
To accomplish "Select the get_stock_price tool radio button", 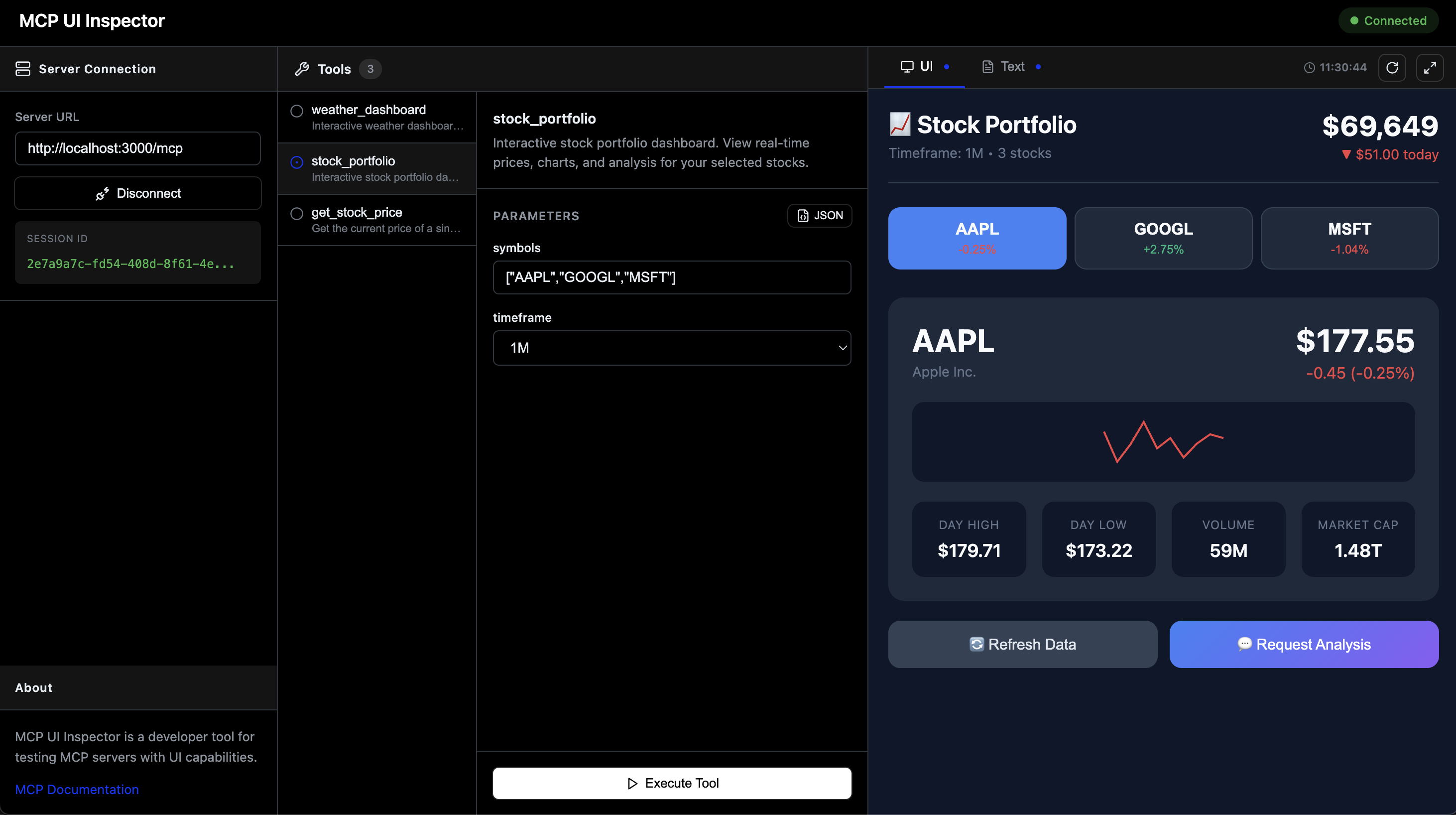I will point(296,214).
